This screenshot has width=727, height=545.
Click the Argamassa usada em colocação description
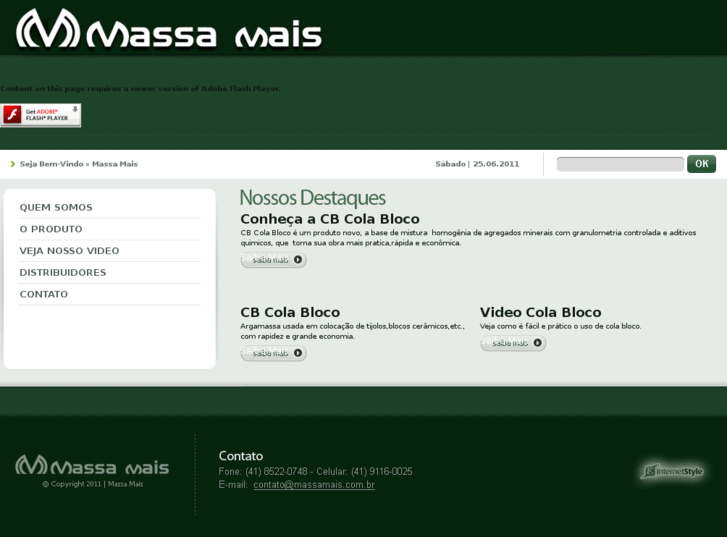coord(352,331)
